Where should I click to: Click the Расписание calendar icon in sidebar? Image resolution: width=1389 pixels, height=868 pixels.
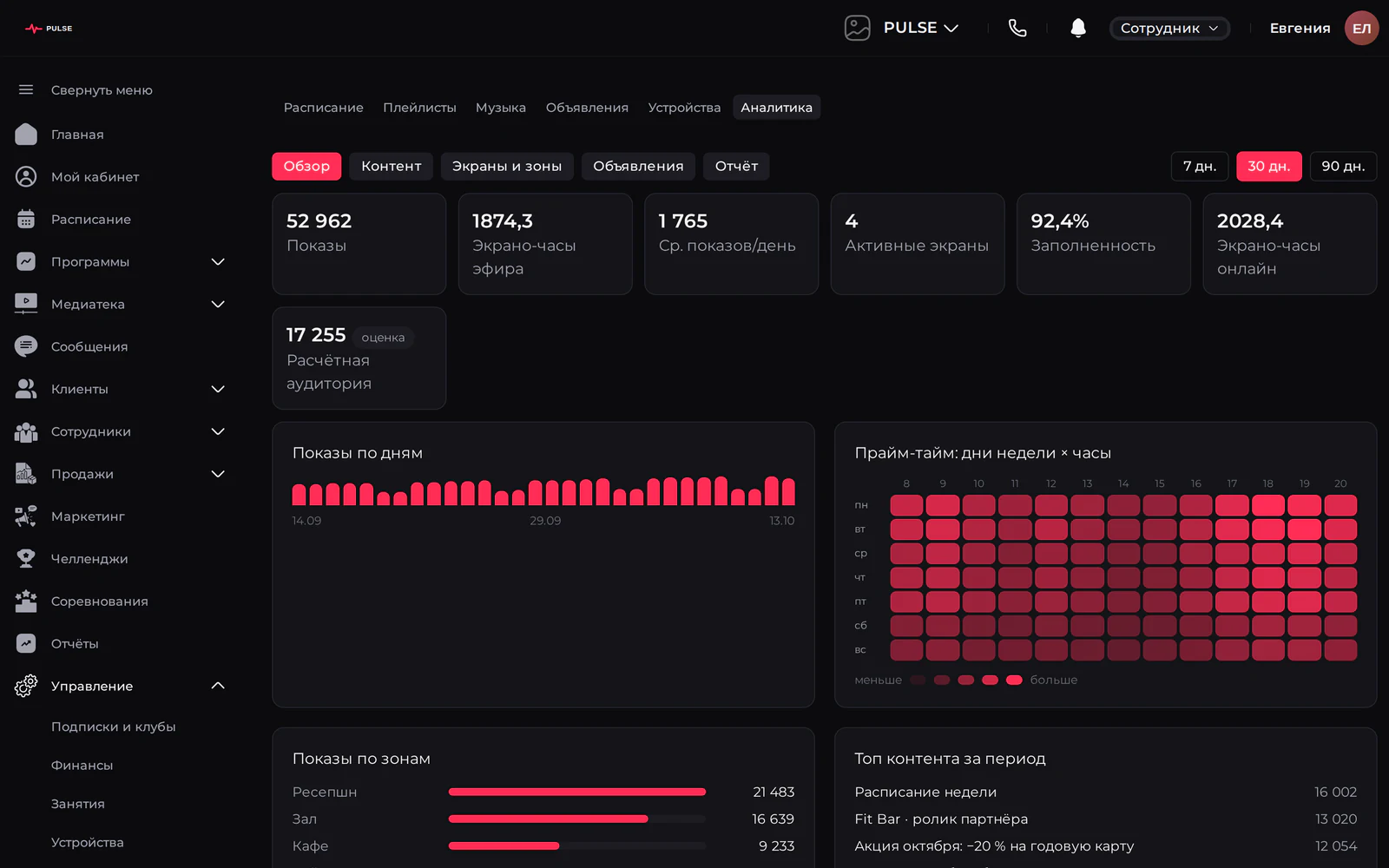point(26,219)
